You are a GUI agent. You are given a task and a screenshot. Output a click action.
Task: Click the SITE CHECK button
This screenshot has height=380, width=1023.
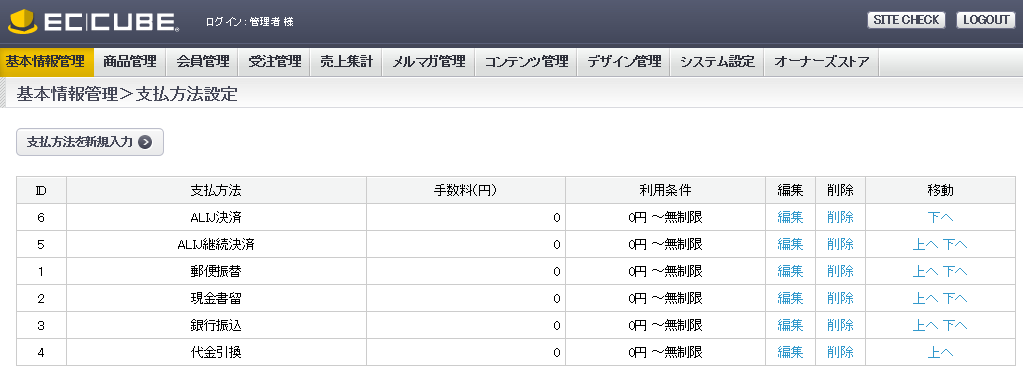[x=906, y=20]
